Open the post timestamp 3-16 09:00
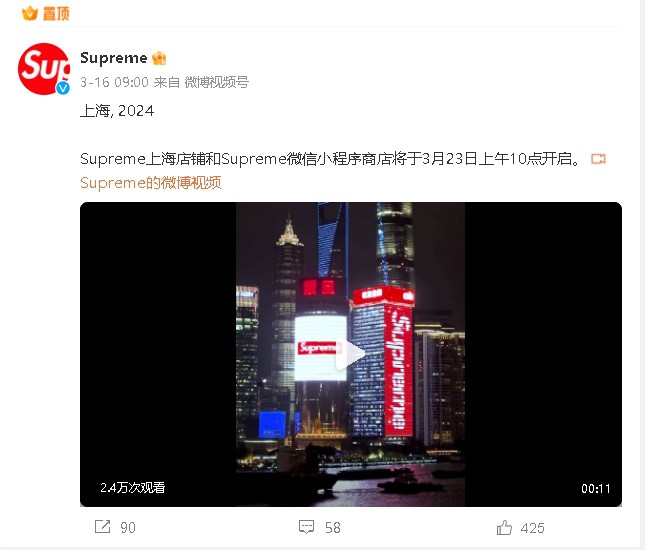Screen dimensions: 645x550 [114, 82]
